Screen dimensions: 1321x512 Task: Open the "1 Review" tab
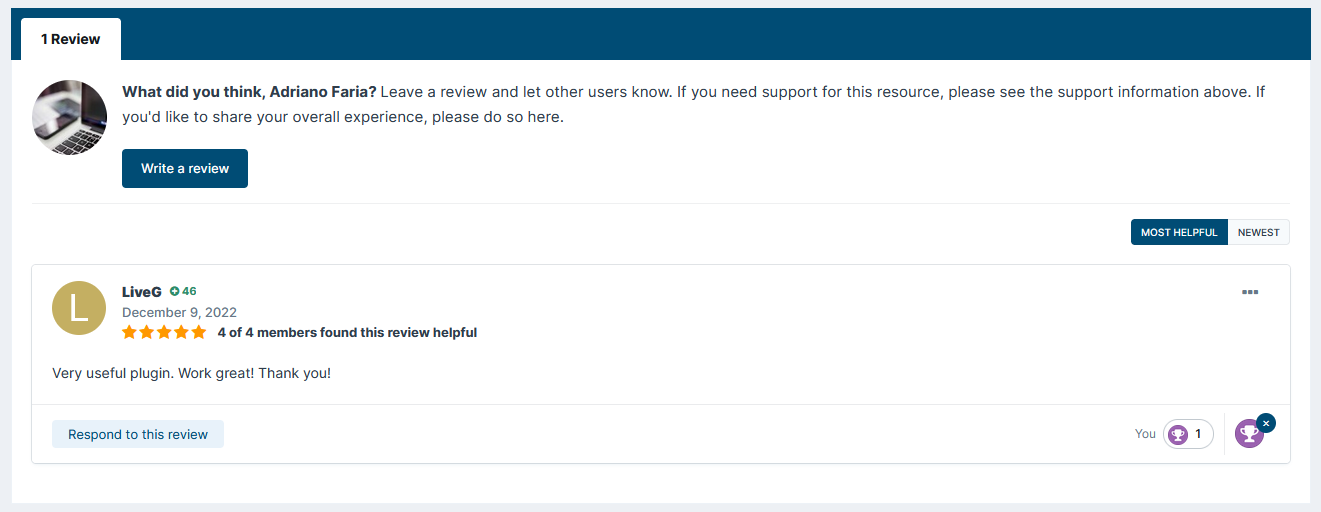(71, 39)
